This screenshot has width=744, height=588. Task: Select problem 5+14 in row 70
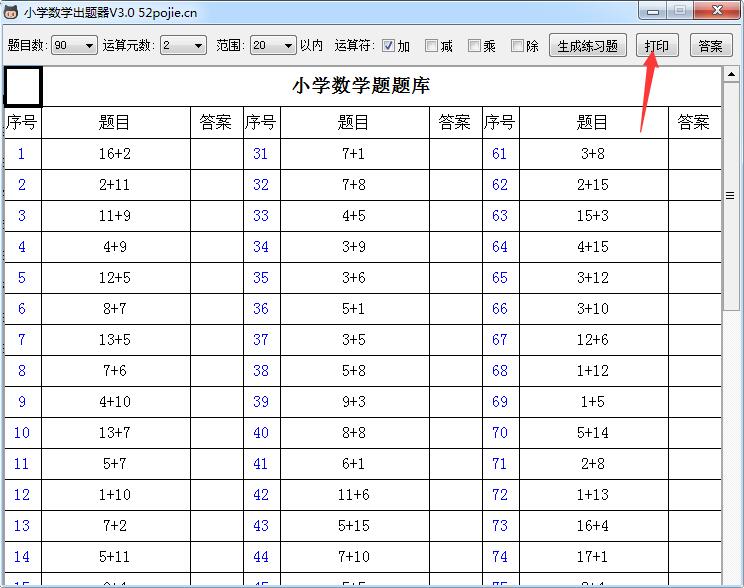(x=594, y=433)
